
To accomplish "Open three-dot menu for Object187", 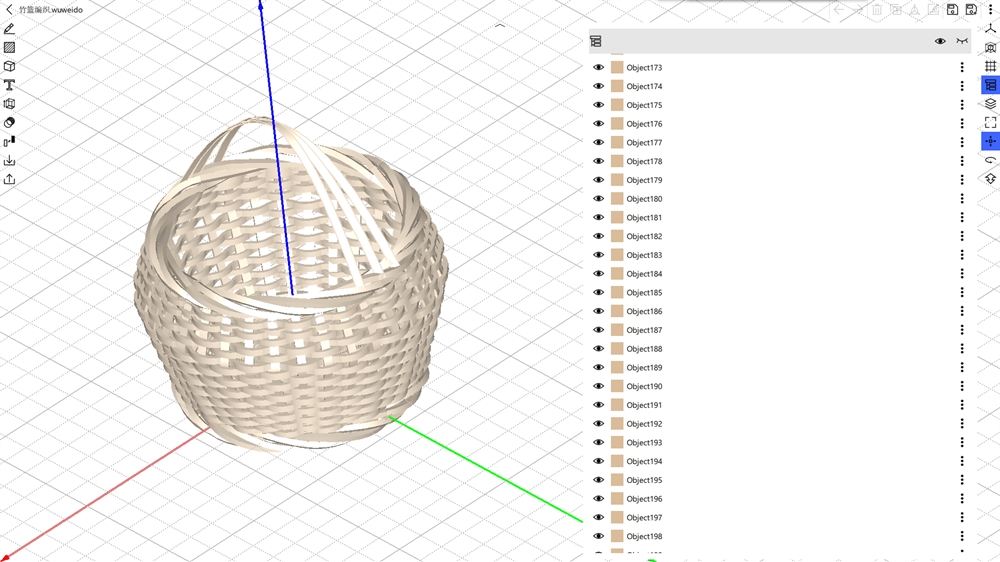I will pos(962,330).
